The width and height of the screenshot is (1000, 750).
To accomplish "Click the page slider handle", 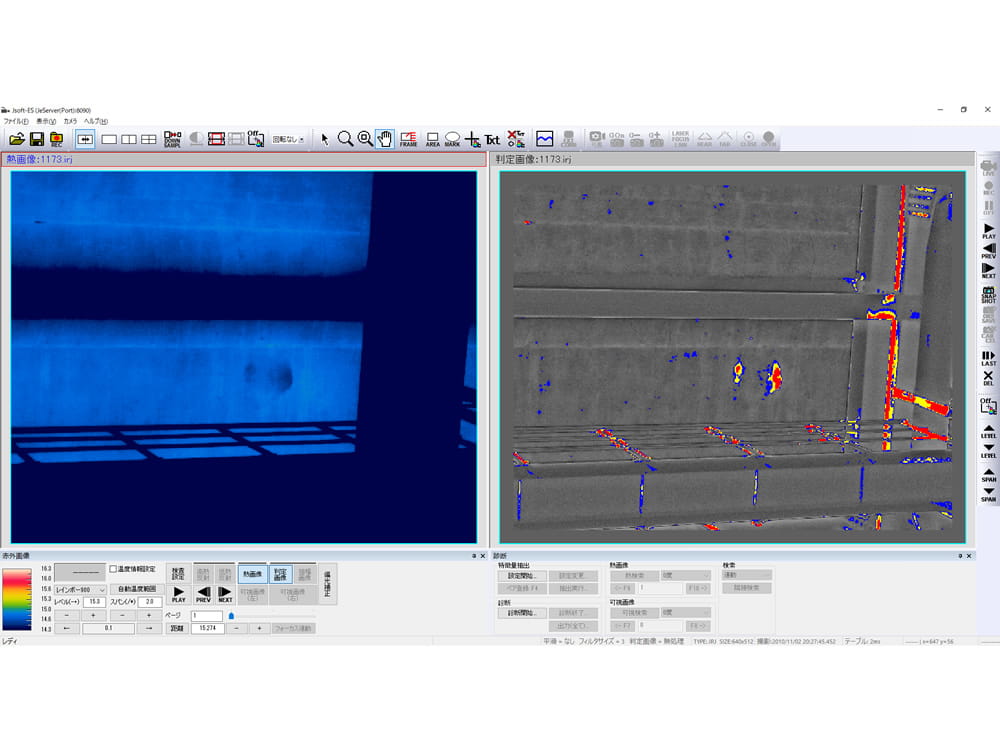I will coord(231,616).
